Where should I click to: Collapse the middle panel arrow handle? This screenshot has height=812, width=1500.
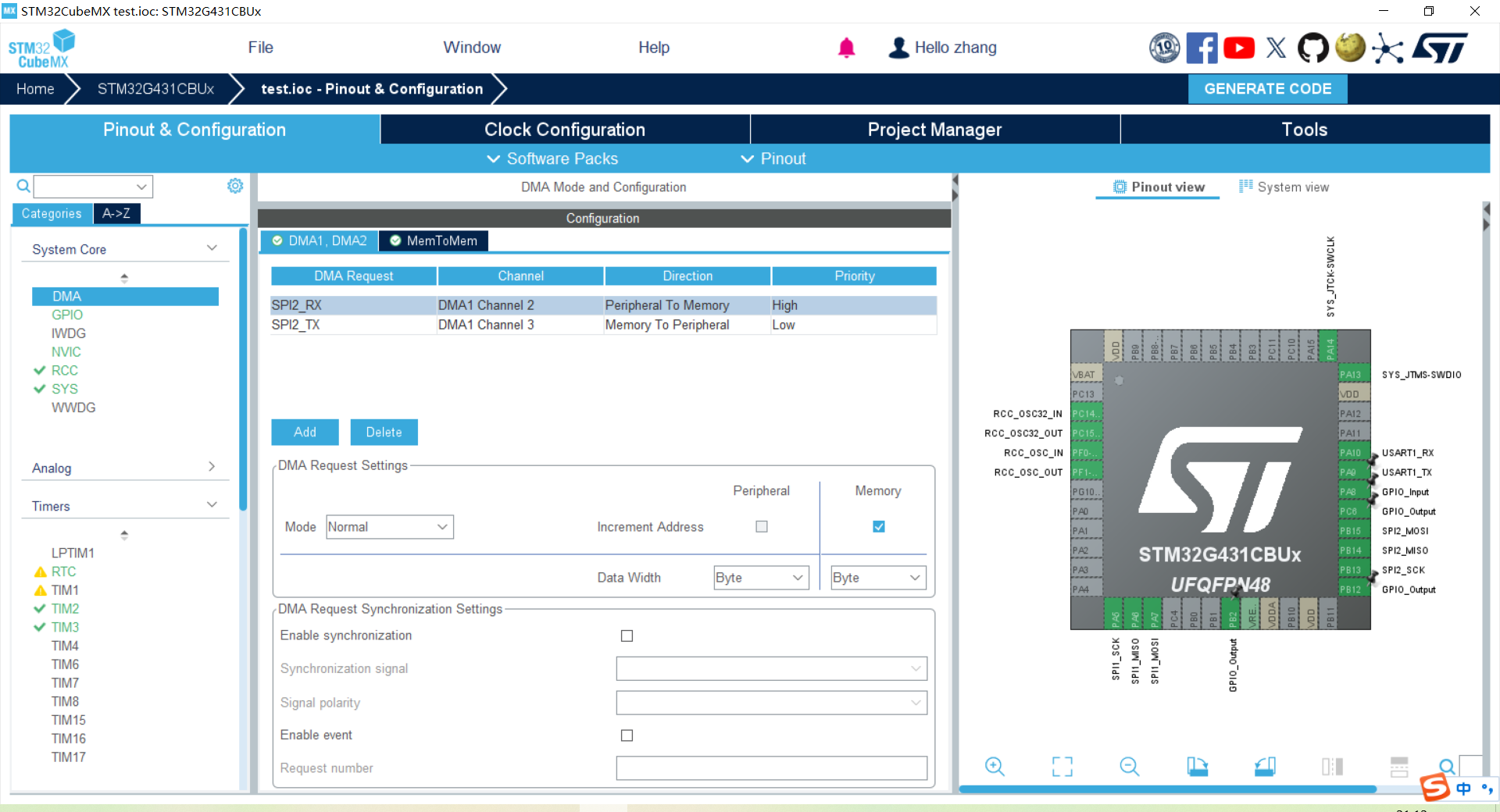(x=955, y=187)
